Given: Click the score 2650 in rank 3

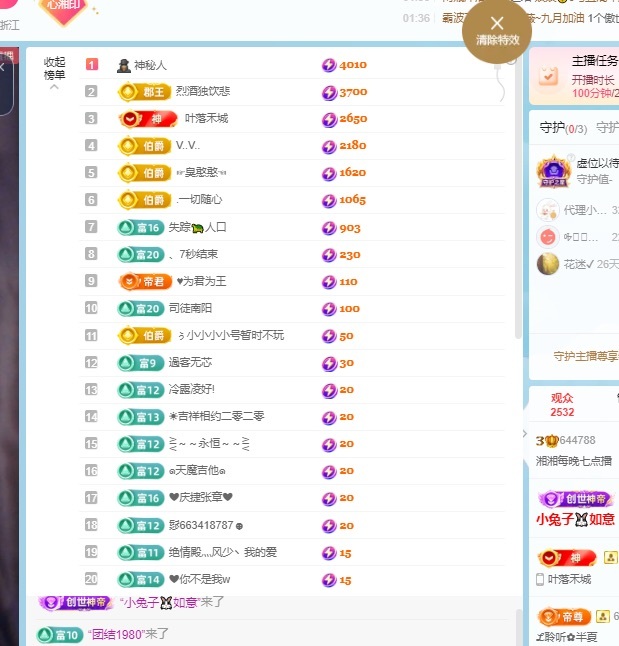Looking at the screenshot, I should [x=353, y=119].
